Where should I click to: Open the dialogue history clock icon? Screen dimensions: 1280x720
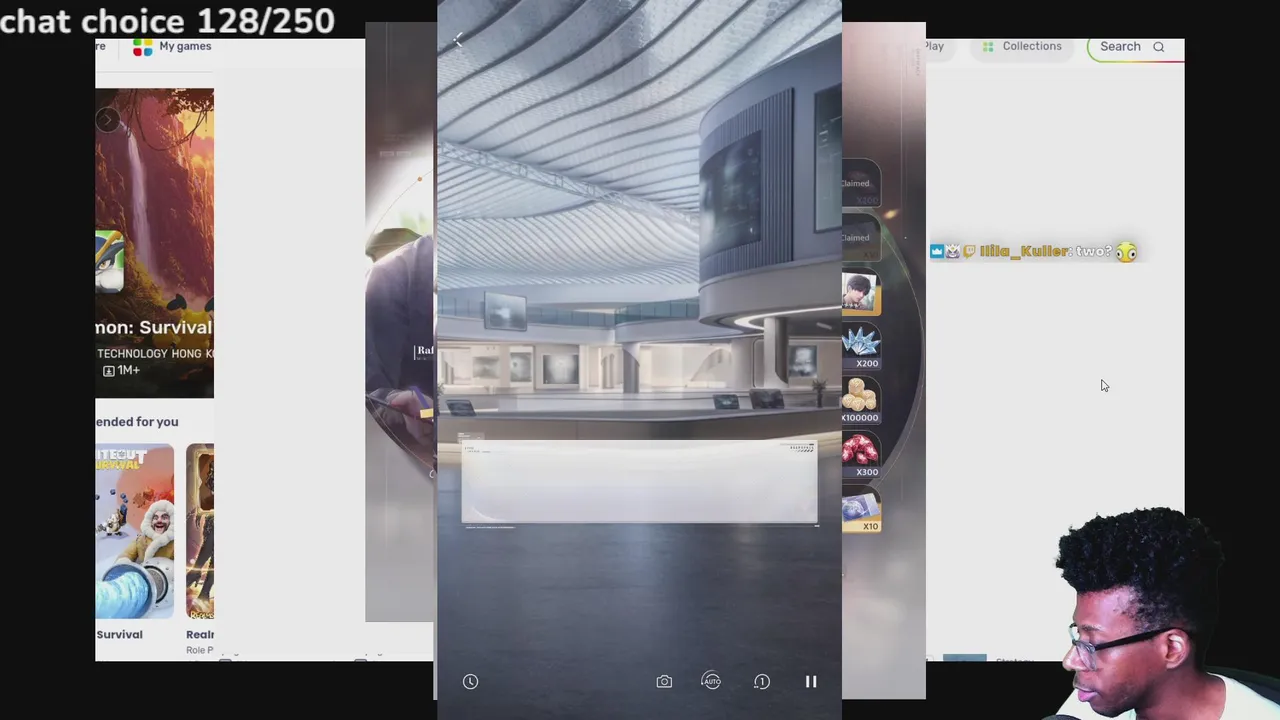470,682
